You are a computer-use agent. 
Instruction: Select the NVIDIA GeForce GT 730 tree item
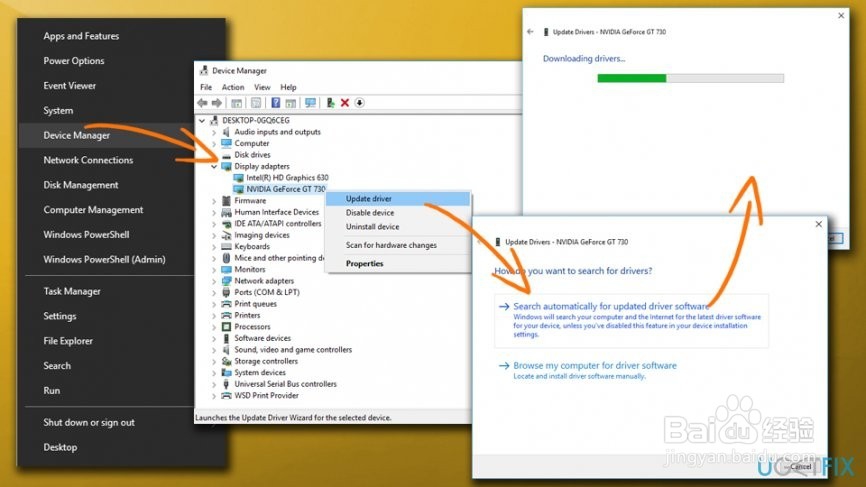(x=286, y=189)
